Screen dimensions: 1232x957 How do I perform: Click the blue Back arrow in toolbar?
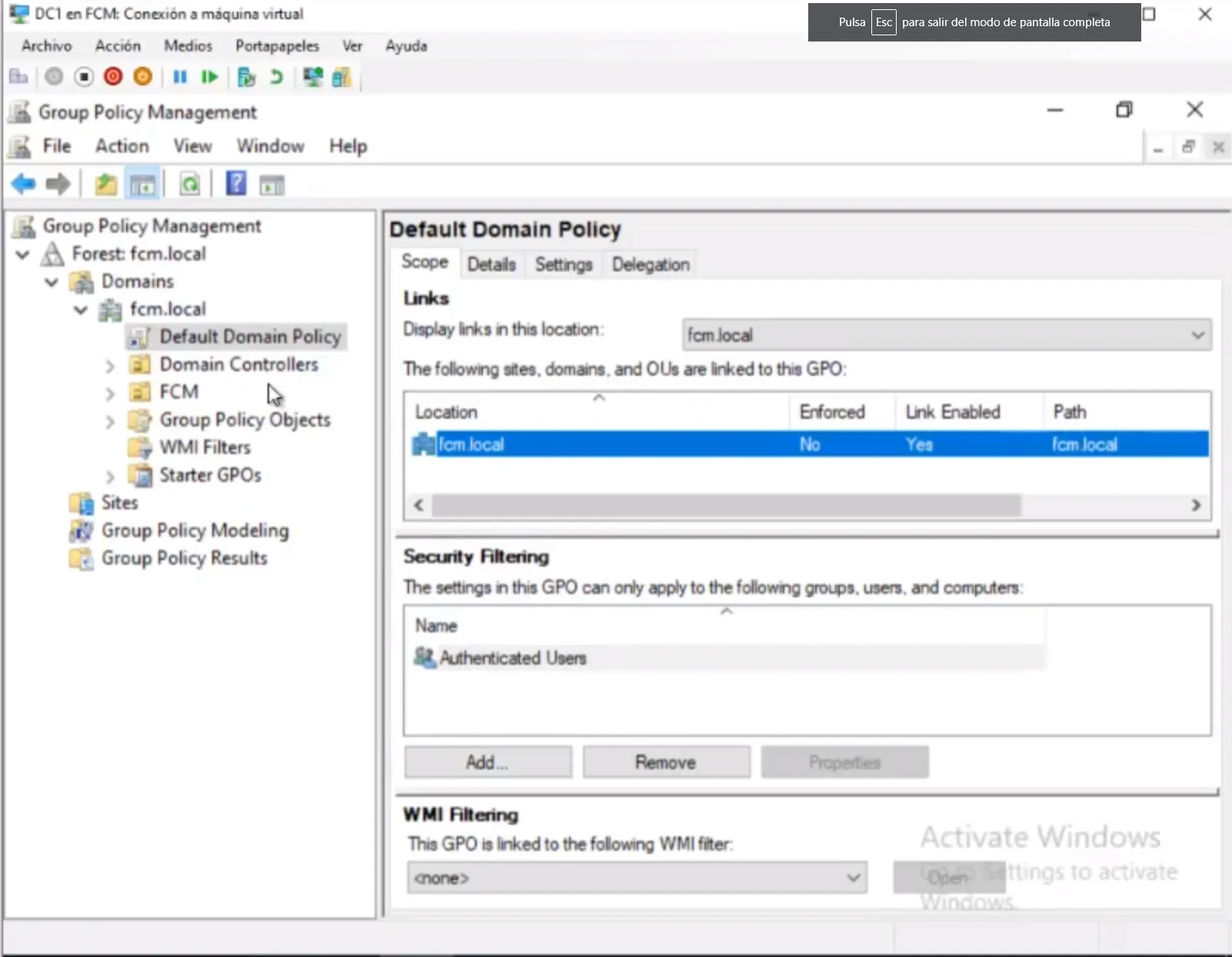pos(23,184)
